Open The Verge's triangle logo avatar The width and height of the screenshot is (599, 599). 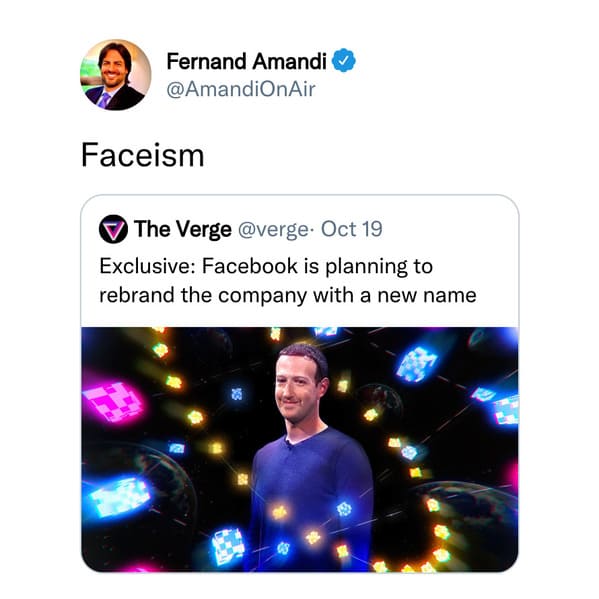(x=113, y=229)
